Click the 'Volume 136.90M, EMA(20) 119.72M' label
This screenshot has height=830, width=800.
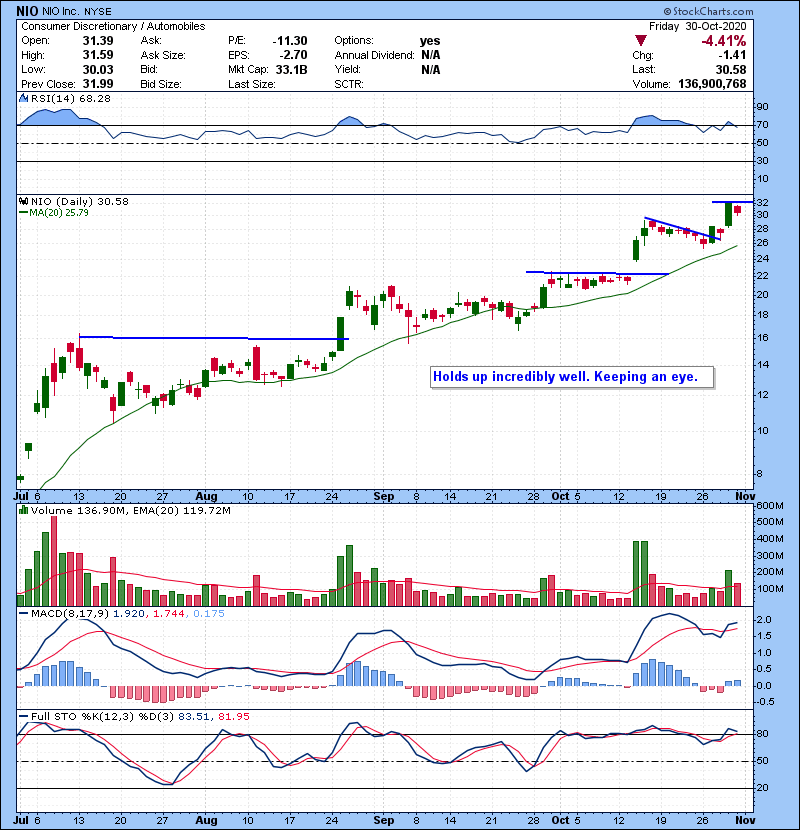point(131,511)
